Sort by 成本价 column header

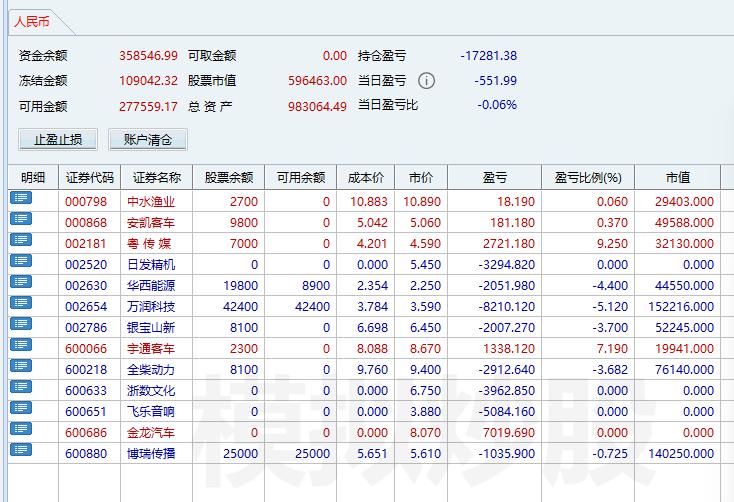pos(366,177)
